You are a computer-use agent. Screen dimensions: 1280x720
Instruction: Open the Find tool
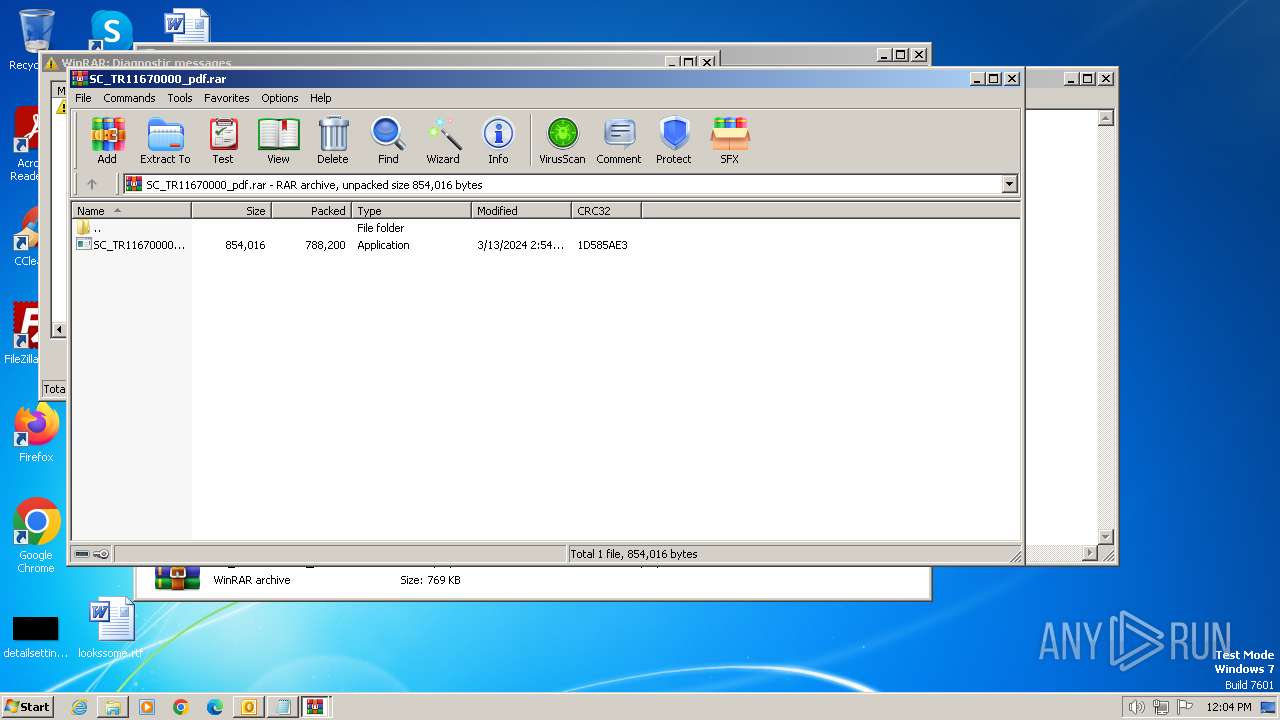(x=388, y=141)
